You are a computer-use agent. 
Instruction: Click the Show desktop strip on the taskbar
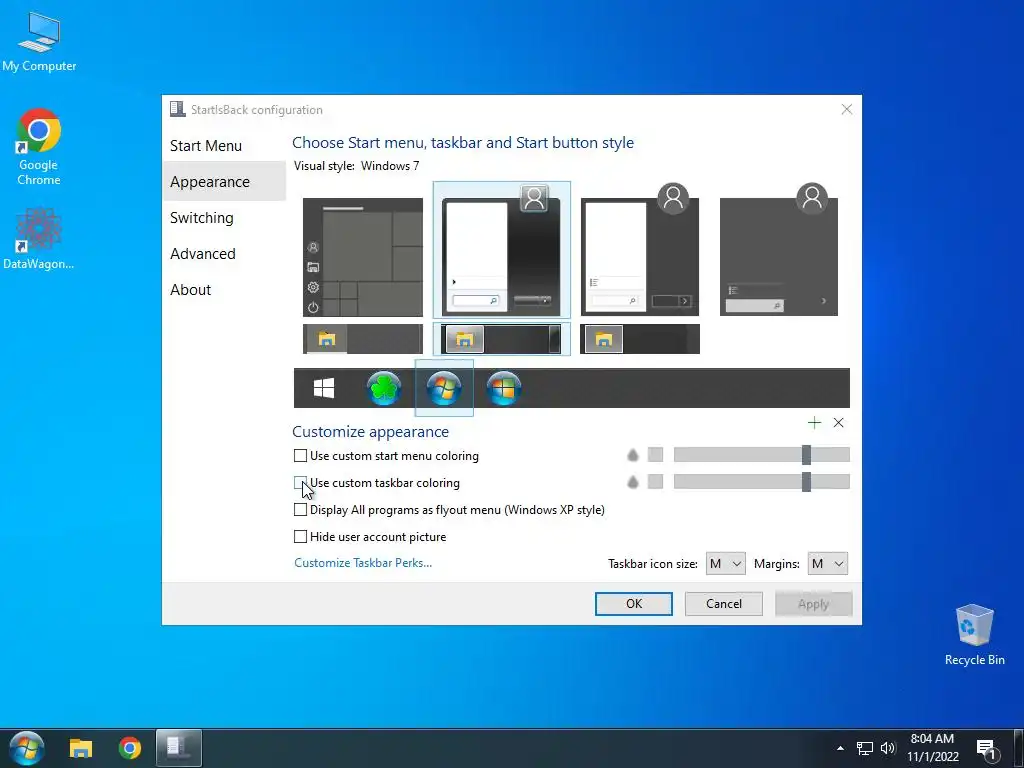[1017, 748]
